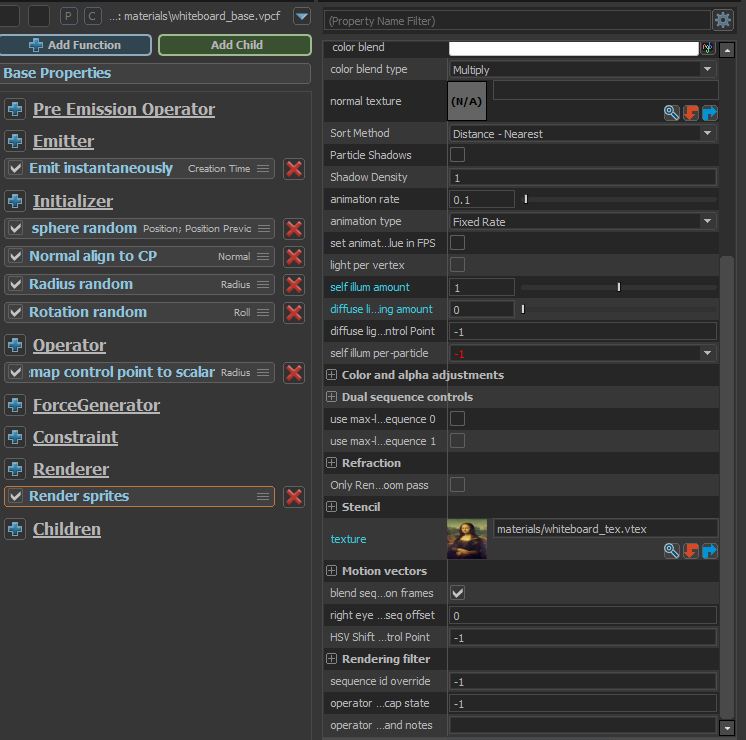Remove the Render sprites renderer

pyautogui.click(x=294, y=497)
